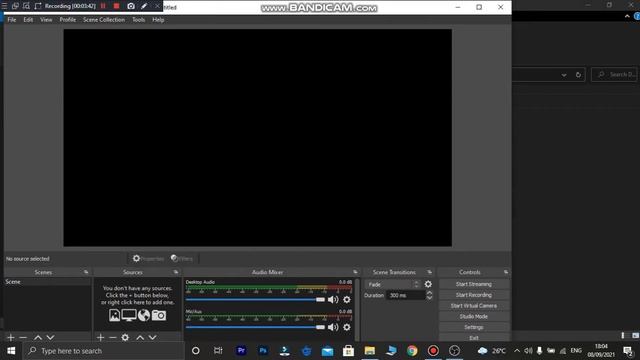Viewport: 640px width, 360px height.
Task: Undock the Scenes panel
Action: pos(86,272)
